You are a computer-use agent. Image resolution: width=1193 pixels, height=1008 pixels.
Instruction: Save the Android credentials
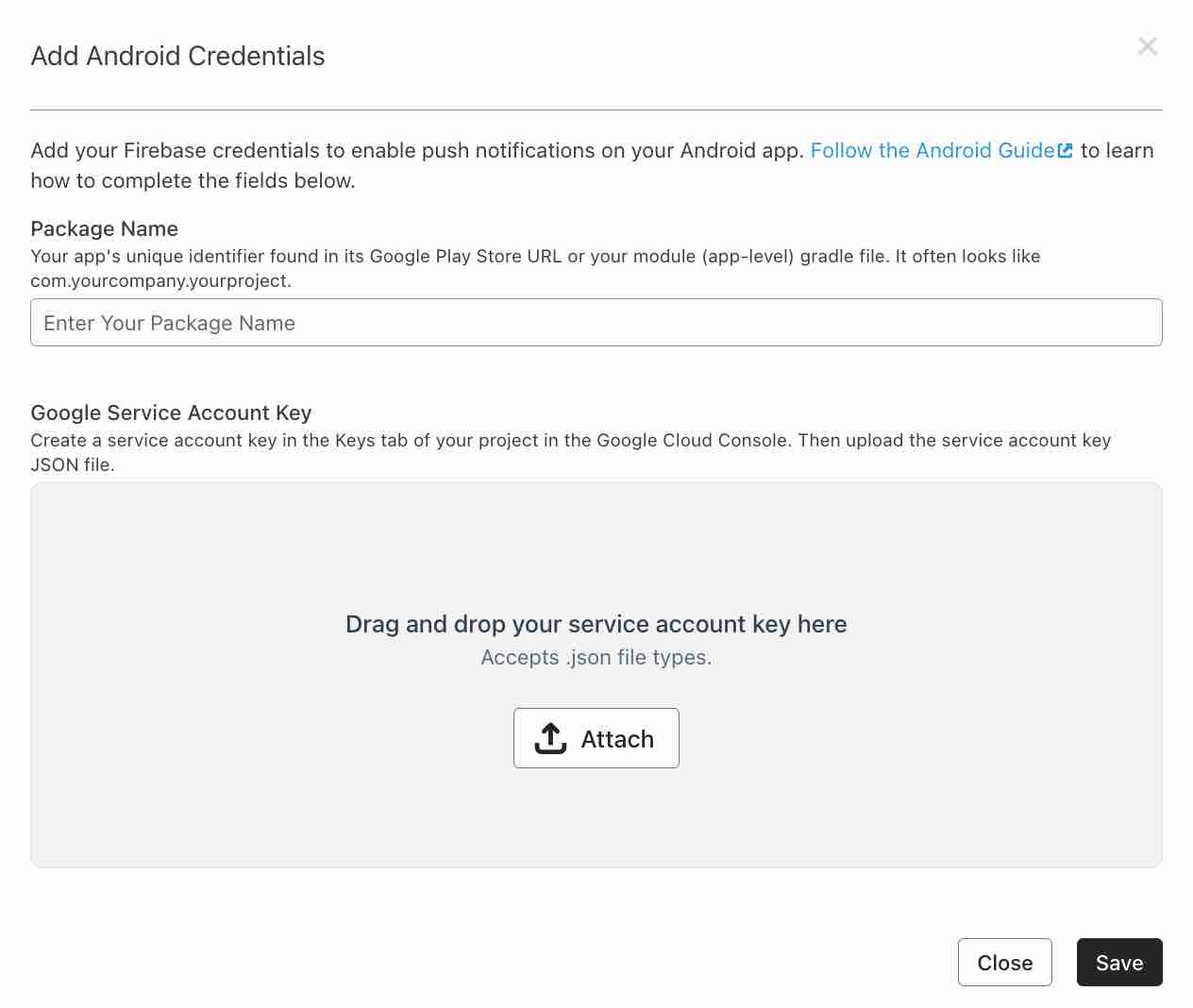click(x=1119, y=962)
